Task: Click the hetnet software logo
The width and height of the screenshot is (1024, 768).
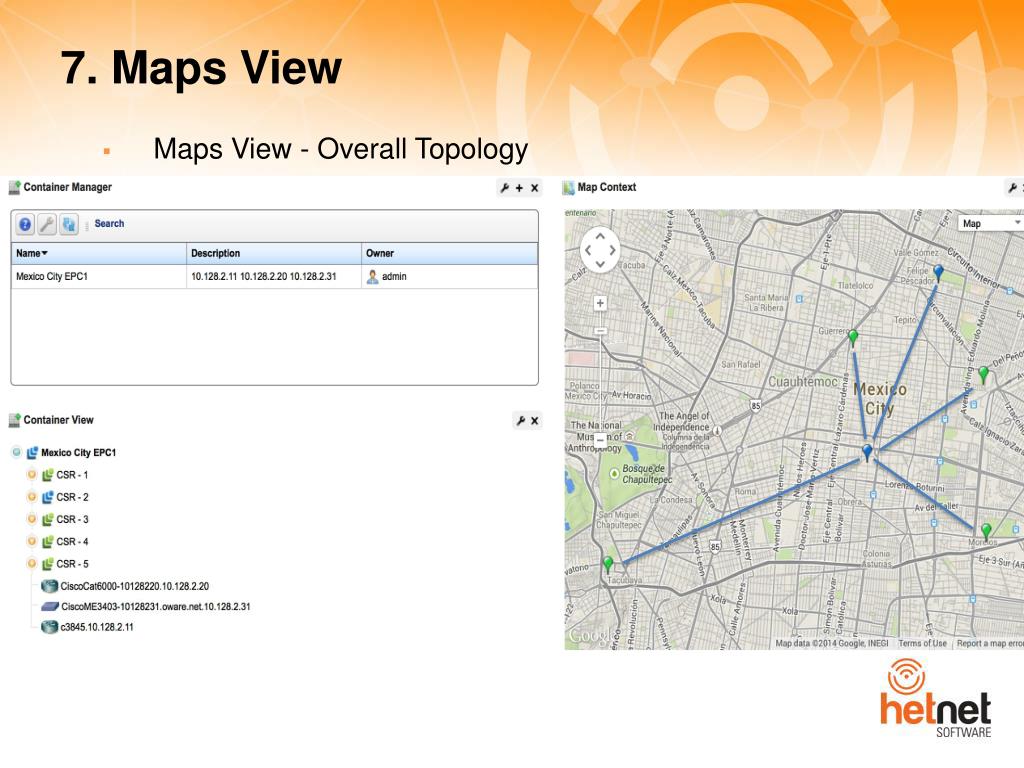Action: 935,699
